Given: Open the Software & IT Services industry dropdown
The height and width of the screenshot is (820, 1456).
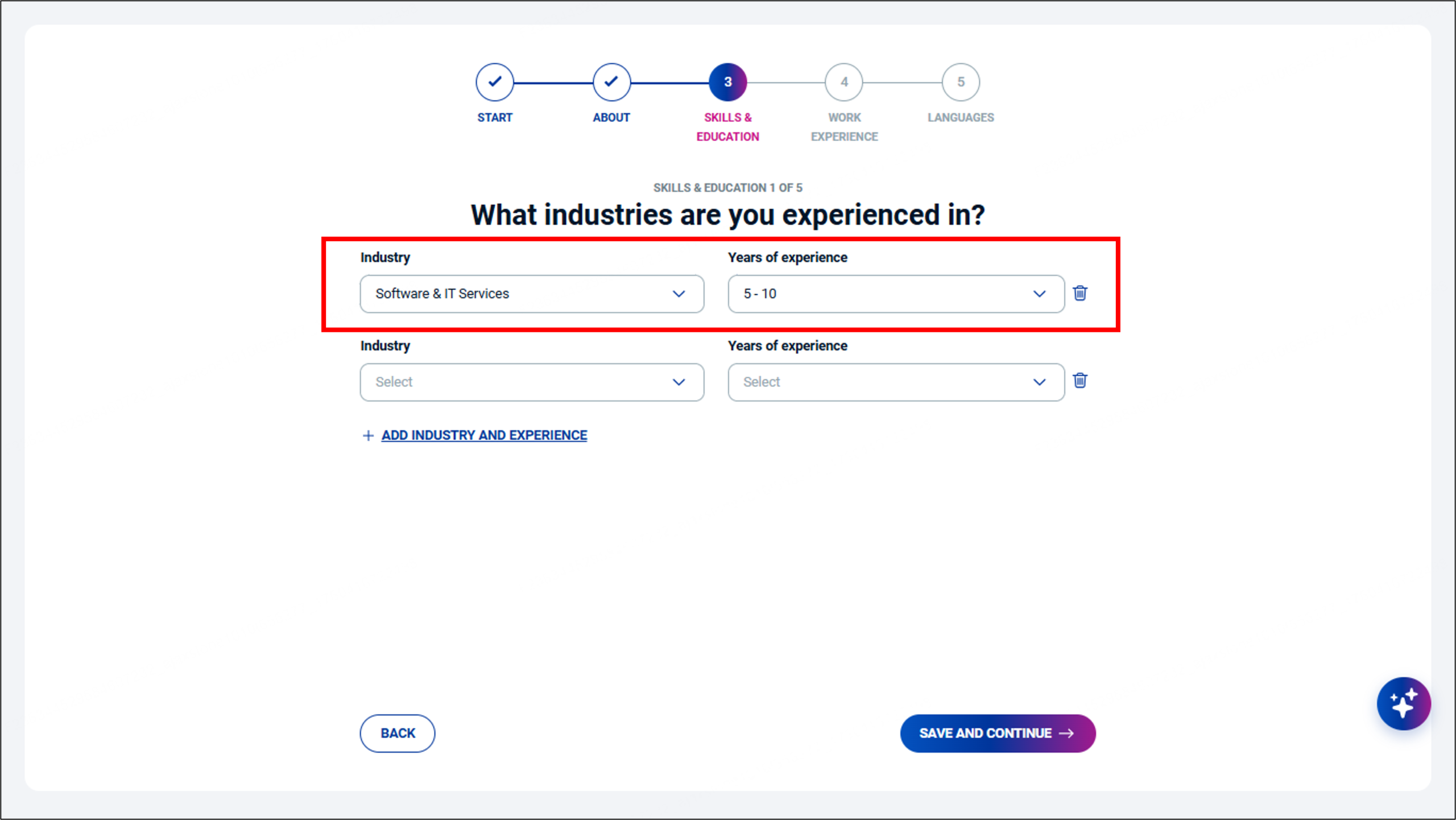Looking at the screenshot, I should click(532, 294).
